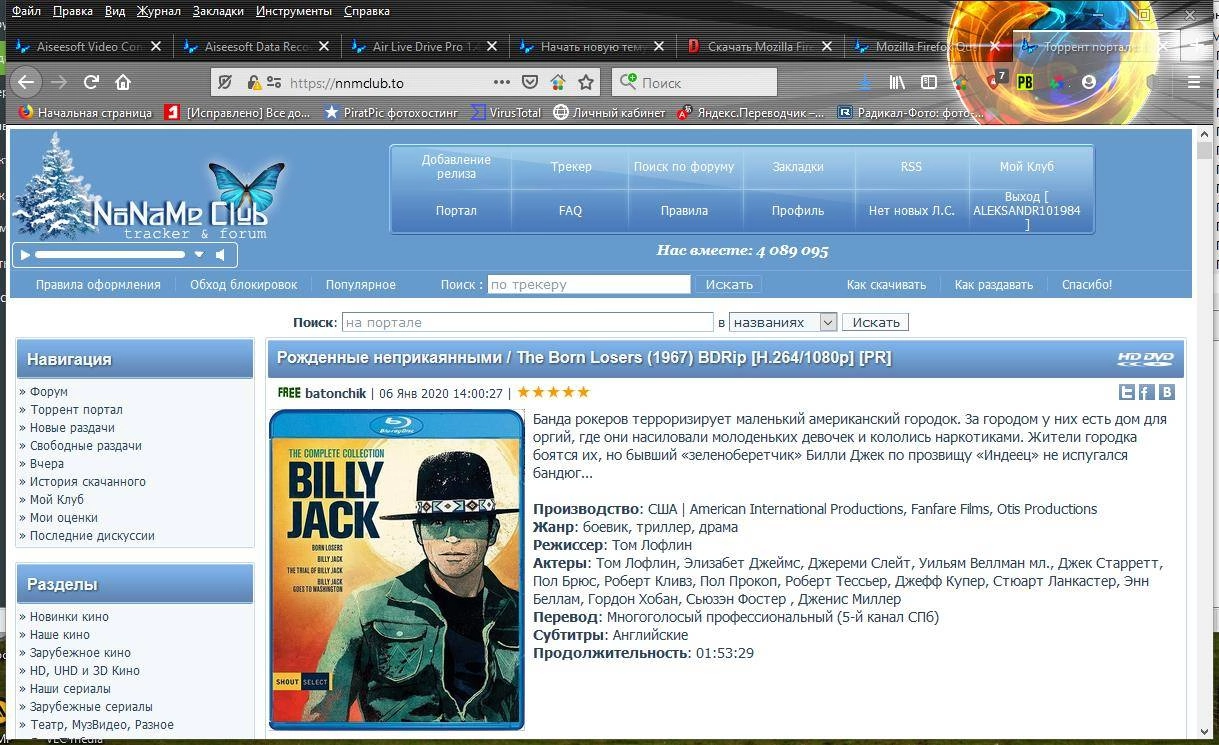The height and width of the screenshot is (745, 1219).
Task: Open Начальная страница bookmark
Action: tap(85, 113)
